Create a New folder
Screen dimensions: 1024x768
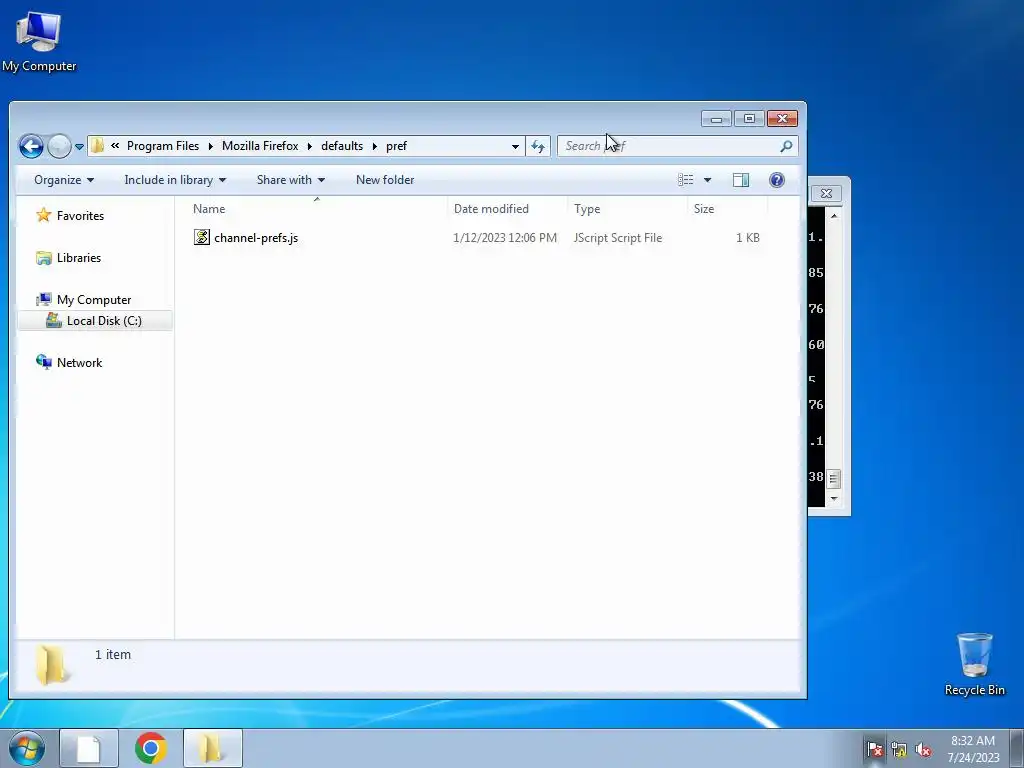click(x=385, y=180)
